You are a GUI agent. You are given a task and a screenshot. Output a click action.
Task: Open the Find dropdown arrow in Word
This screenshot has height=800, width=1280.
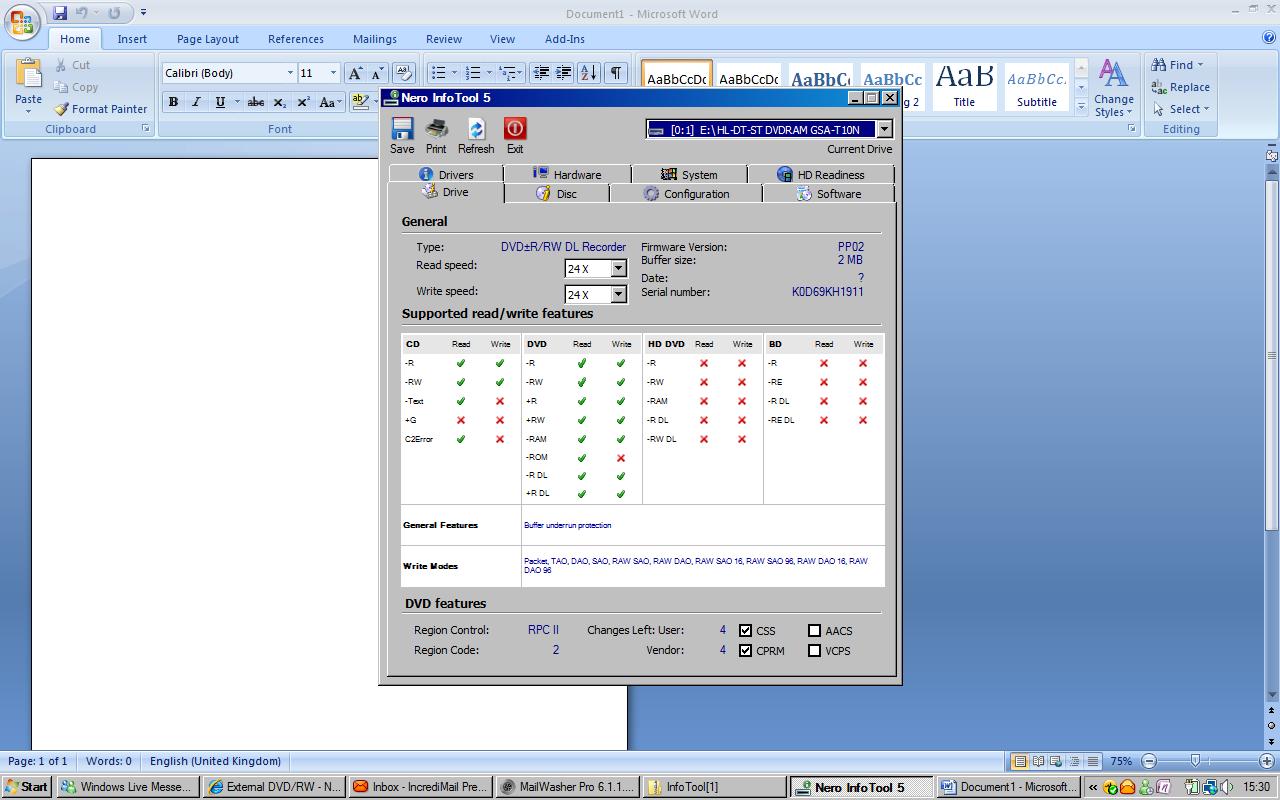click(1200, 65)
